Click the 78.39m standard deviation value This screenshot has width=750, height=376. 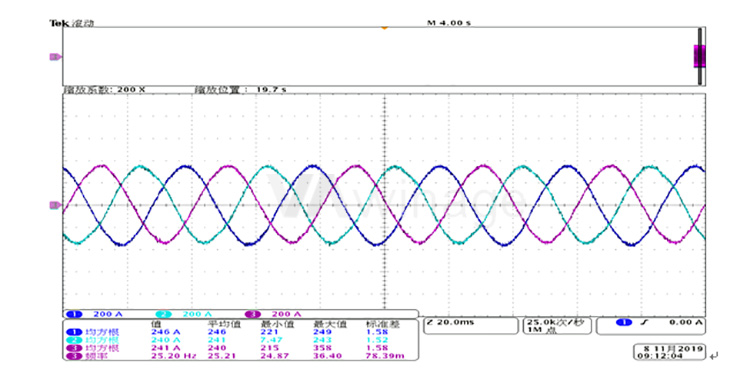tap(385, 356)
